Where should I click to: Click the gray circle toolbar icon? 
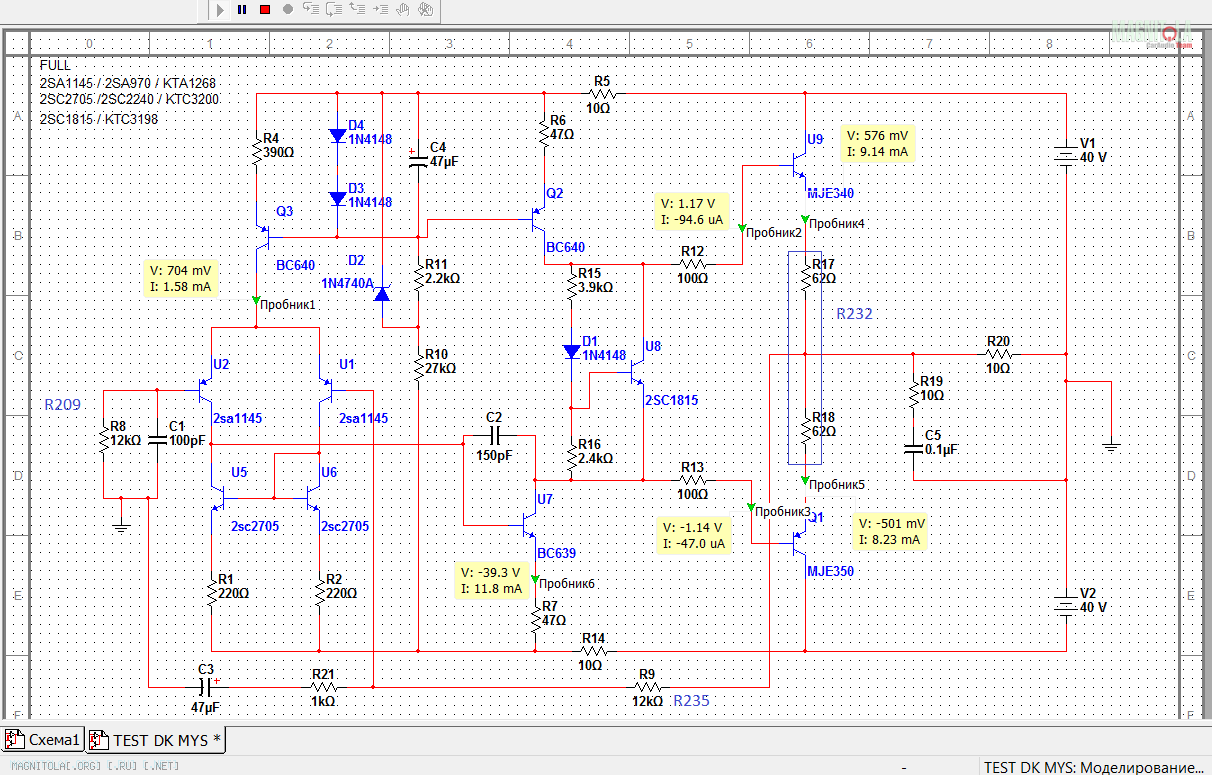pos(288,9)
